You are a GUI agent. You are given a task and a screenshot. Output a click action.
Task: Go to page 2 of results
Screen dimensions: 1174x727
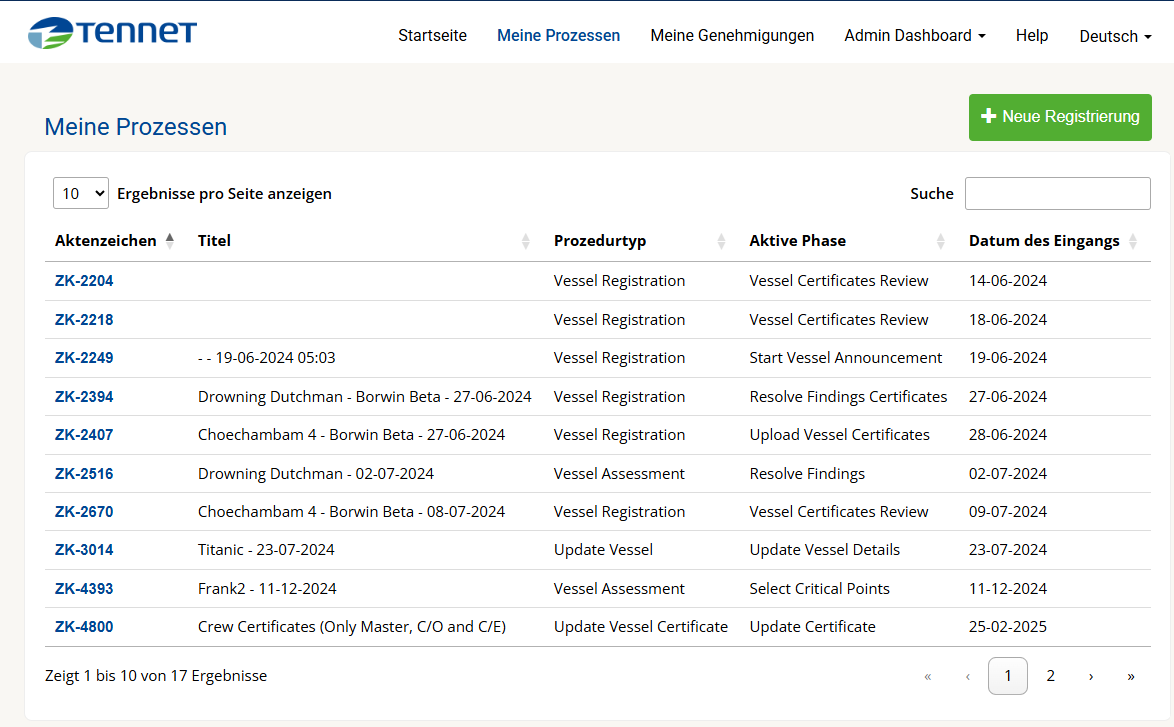(x=1050, y=676)
